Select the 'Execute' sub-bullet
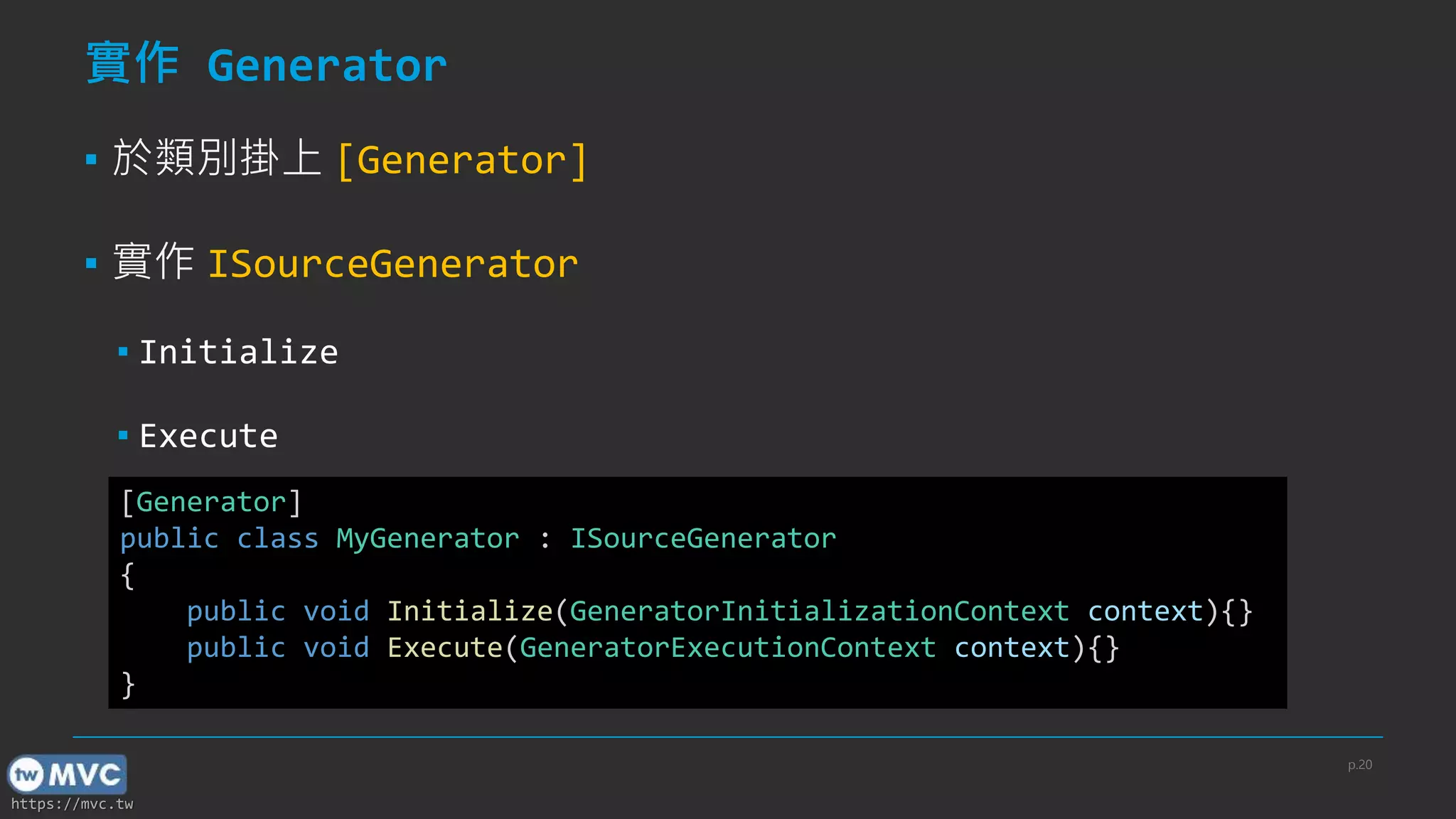This screenshot has width=1456, height=819. [x=208, y=436]
